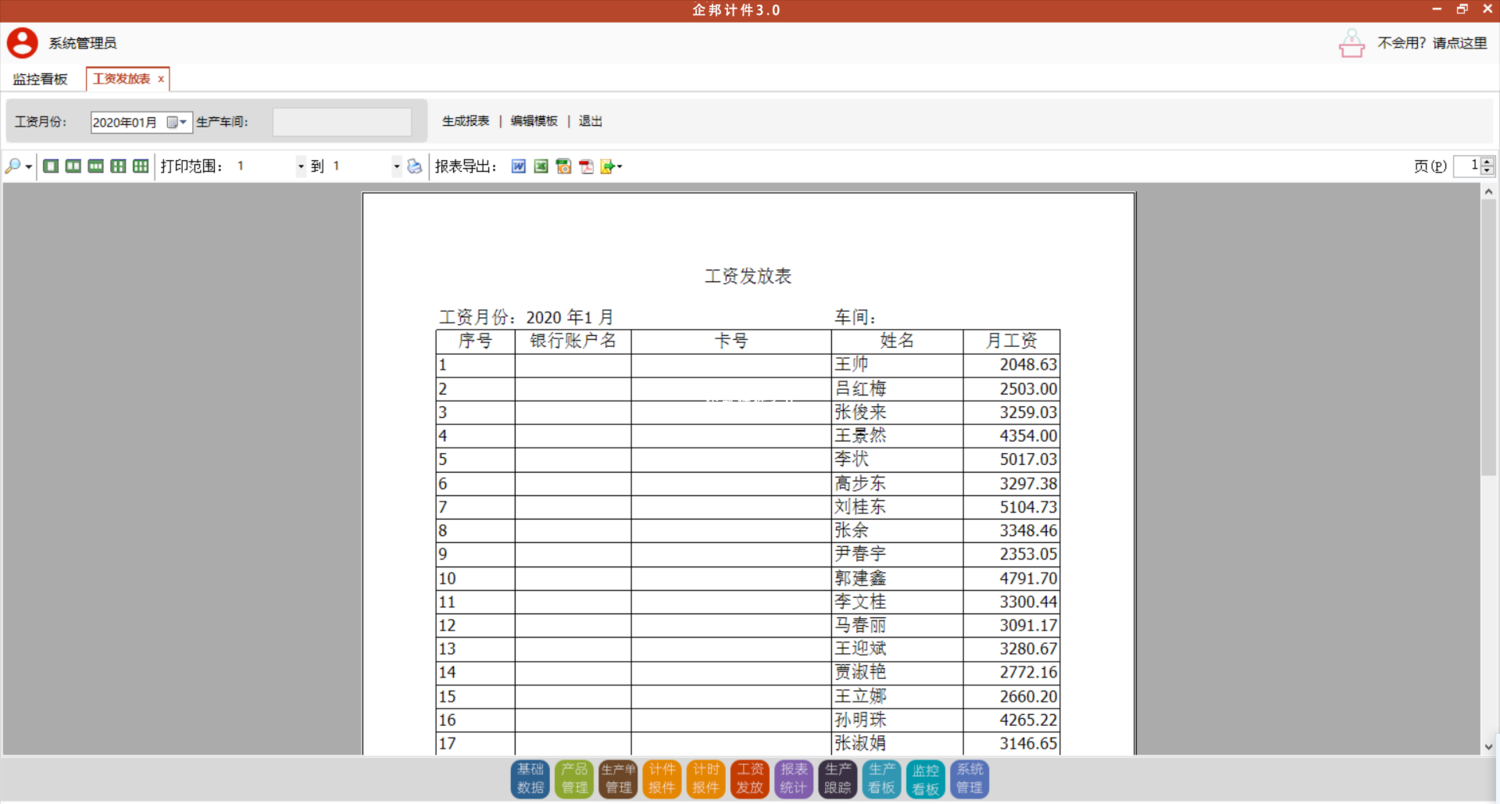
Task: Open the 系统管理 module
Action: 969,779
